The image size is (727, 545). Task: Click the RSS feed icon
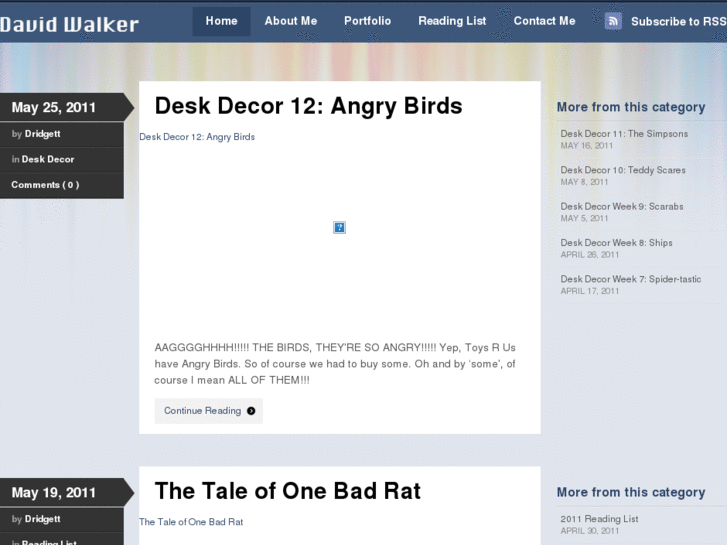[x=613, y=21]
